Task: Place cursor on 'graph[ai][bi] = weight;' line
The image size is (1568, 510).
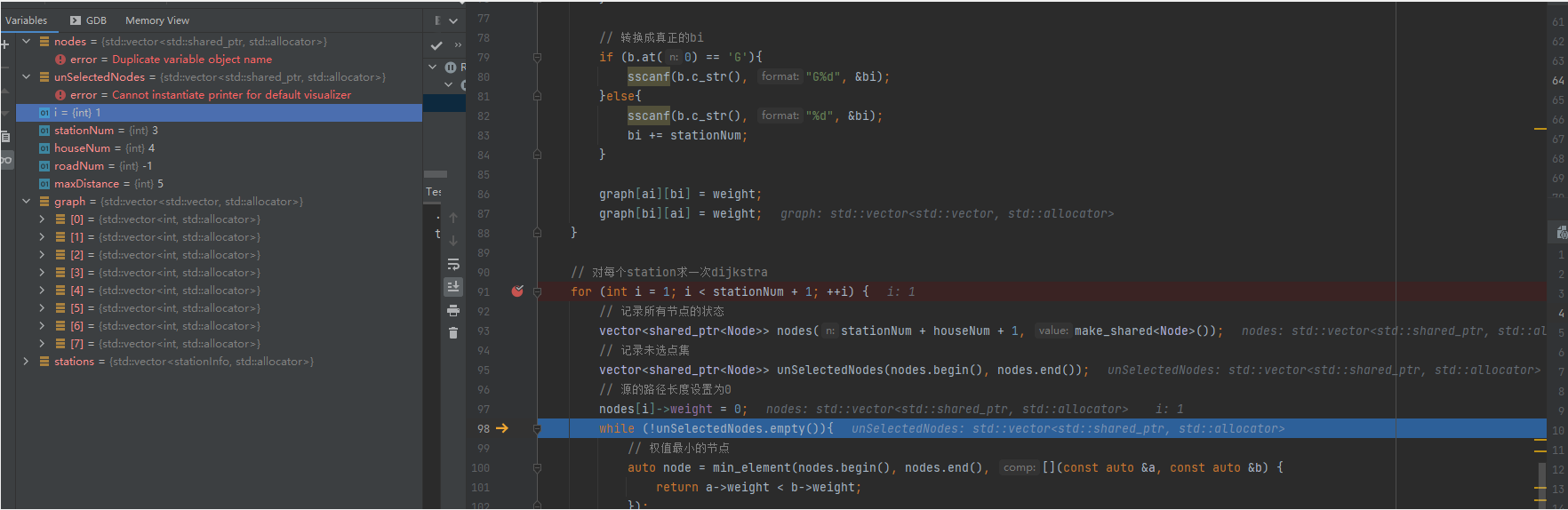Action: pos(680,194)
